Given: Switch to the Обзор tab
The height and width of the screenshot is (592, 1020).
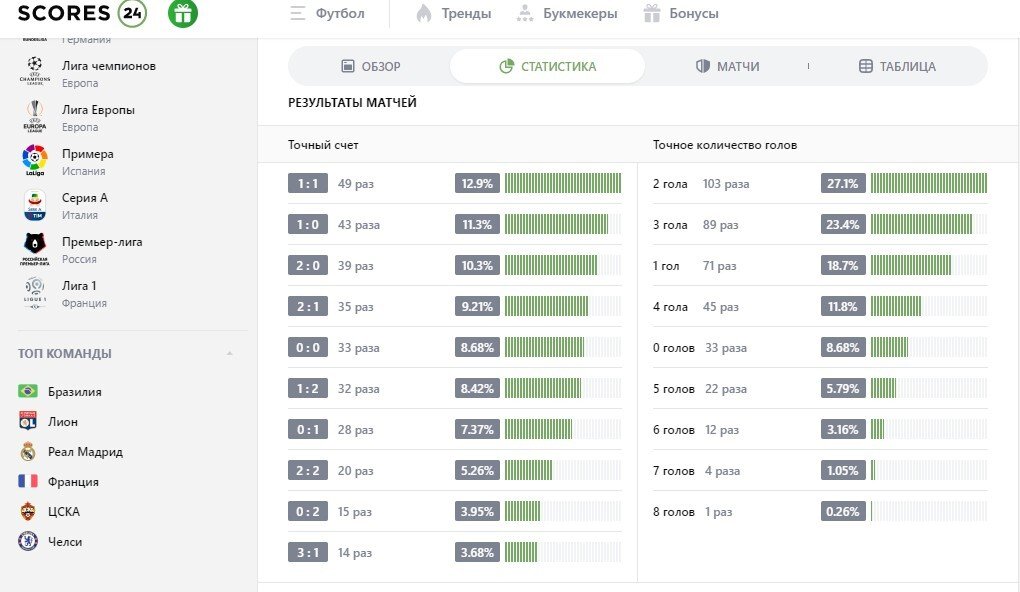Looking at the screenshot, I should click(x=370, y=66).
